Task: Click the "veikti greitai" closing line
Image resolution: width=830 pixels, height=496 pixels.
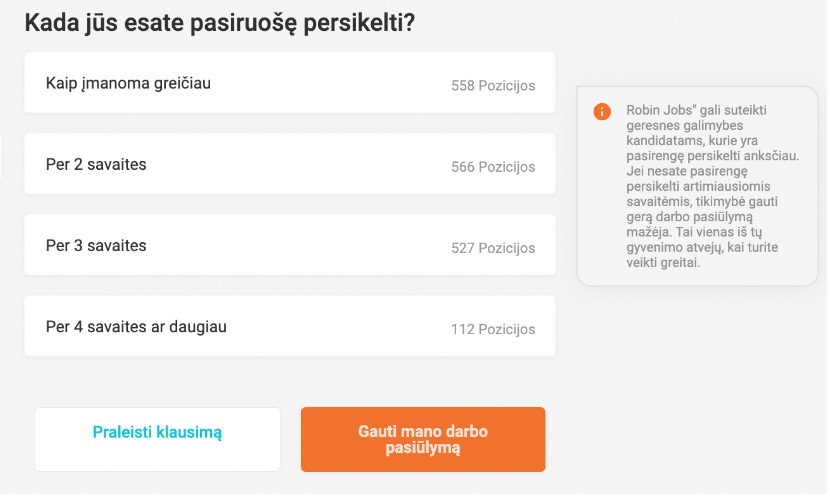Action: pyautogui.click(x=663, y=263)
